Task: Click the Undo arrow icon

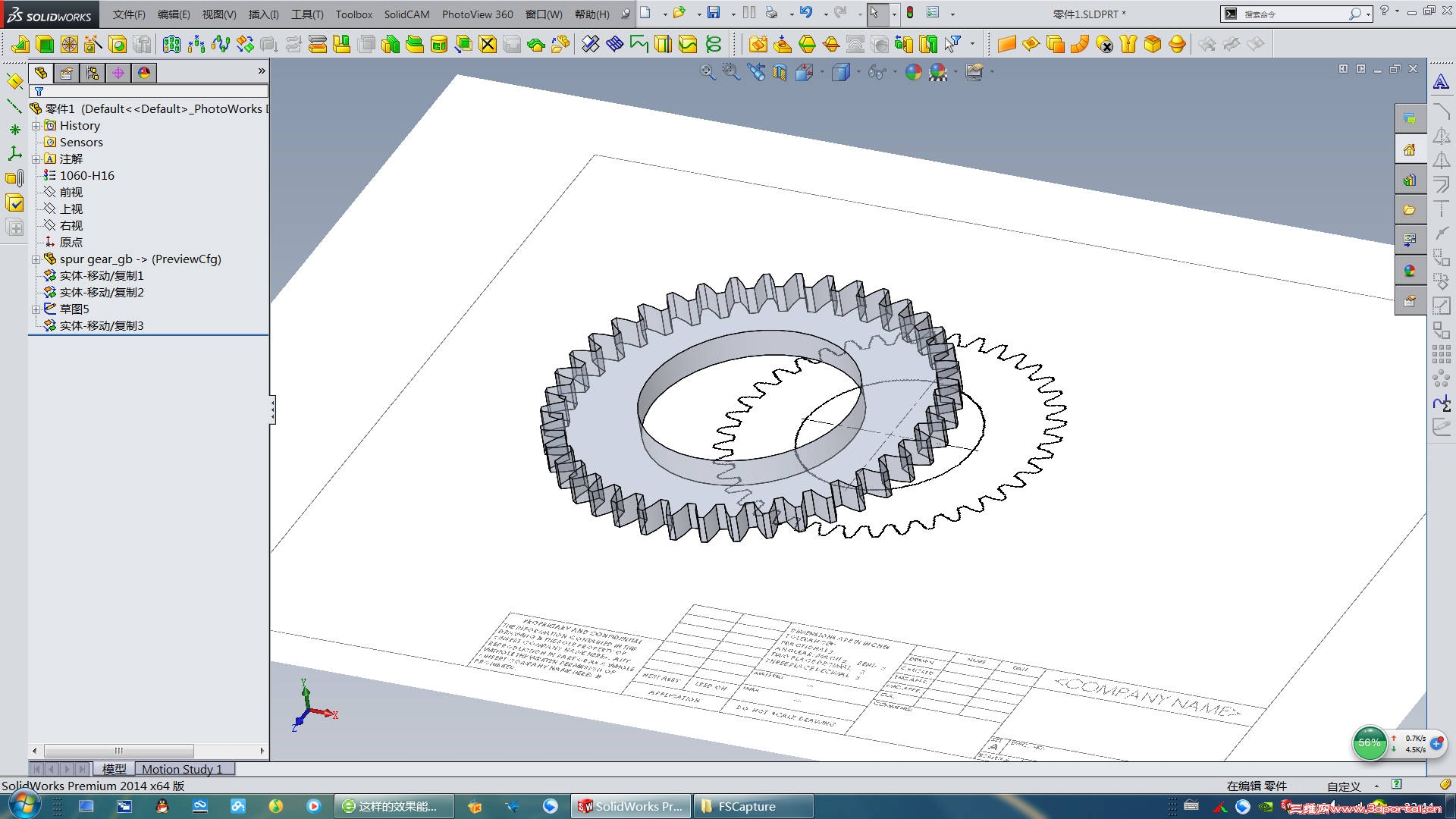Action: (806, 13)
